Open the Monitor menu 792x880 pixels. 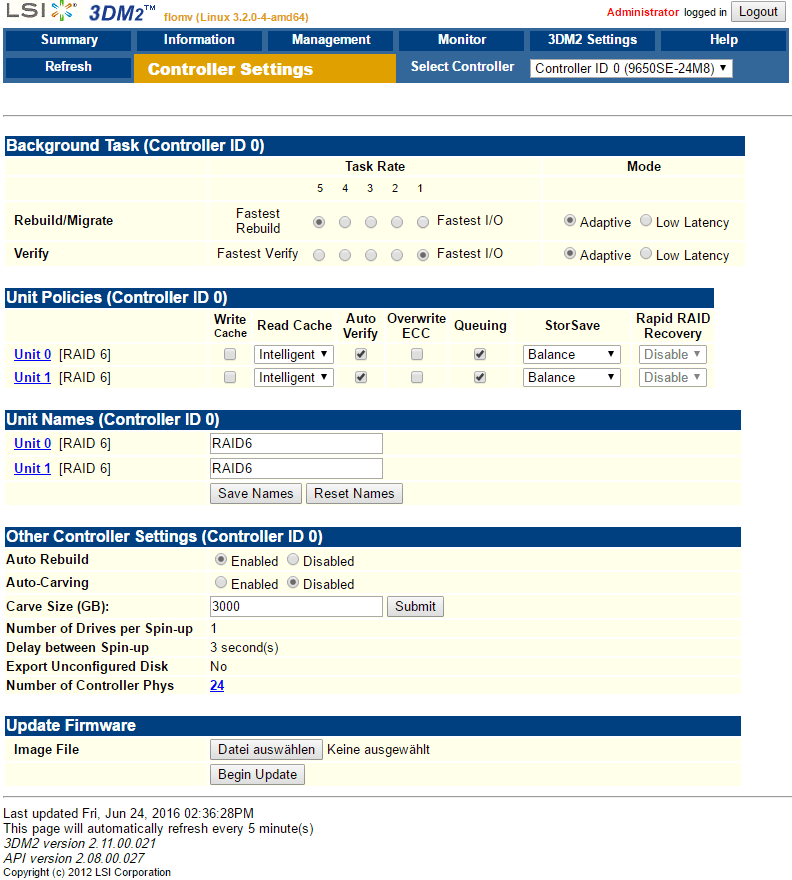[462, 40]
